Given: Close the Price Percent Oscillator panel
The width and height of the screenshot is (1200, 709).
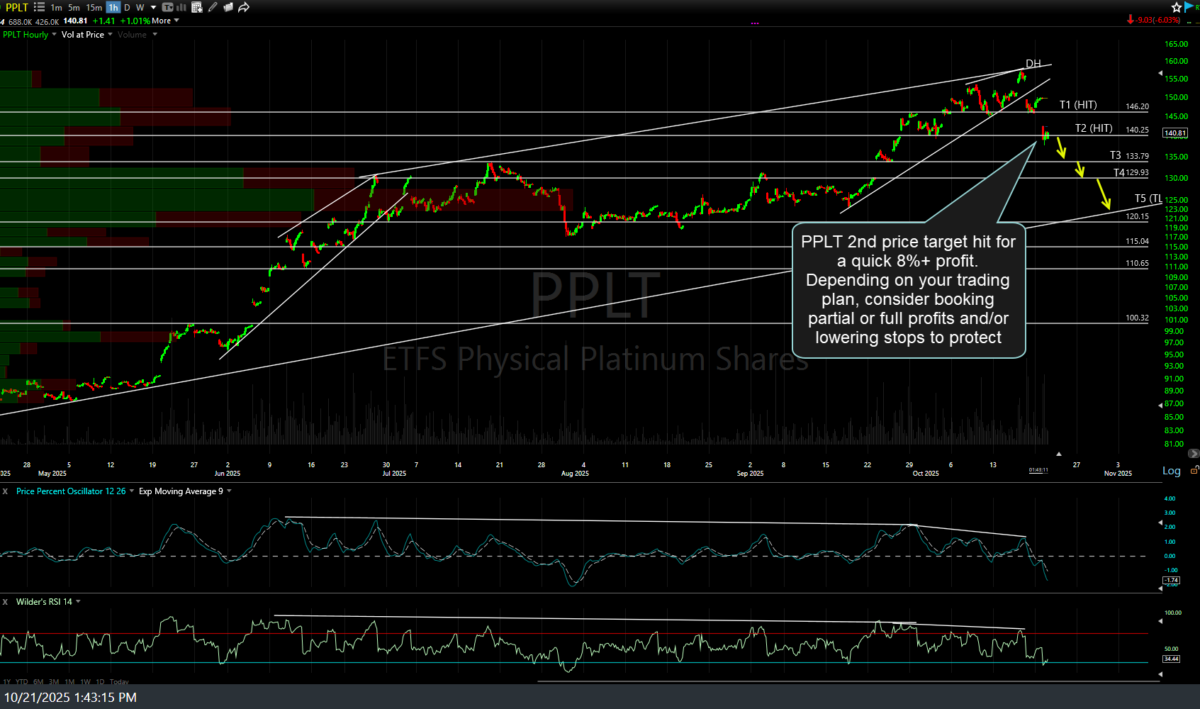Looking at the screenshot, I should [x=5, y=491].
